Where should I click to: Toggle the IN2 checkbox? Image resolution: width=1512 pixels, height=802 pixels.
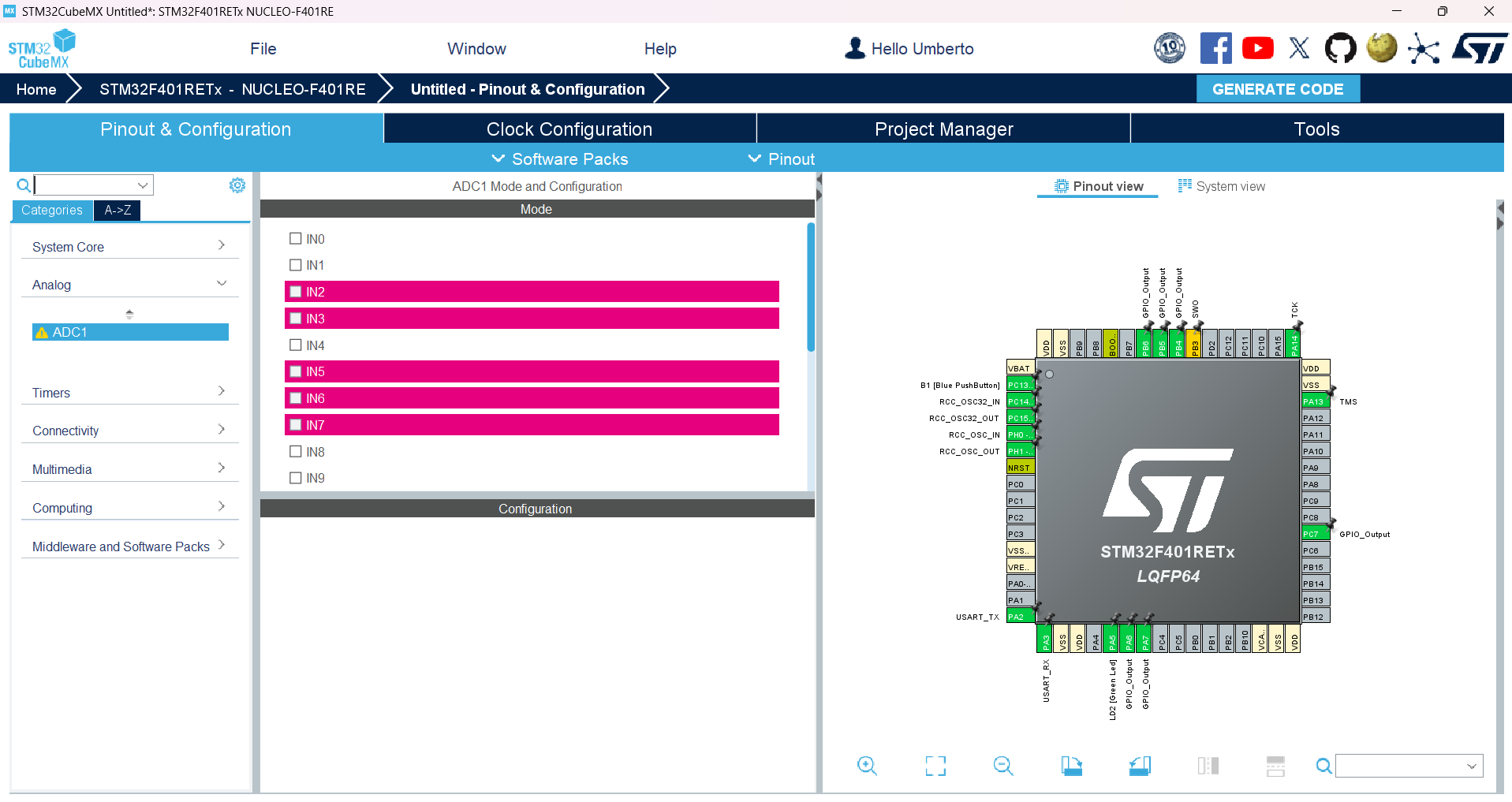[x=296, y=292]
